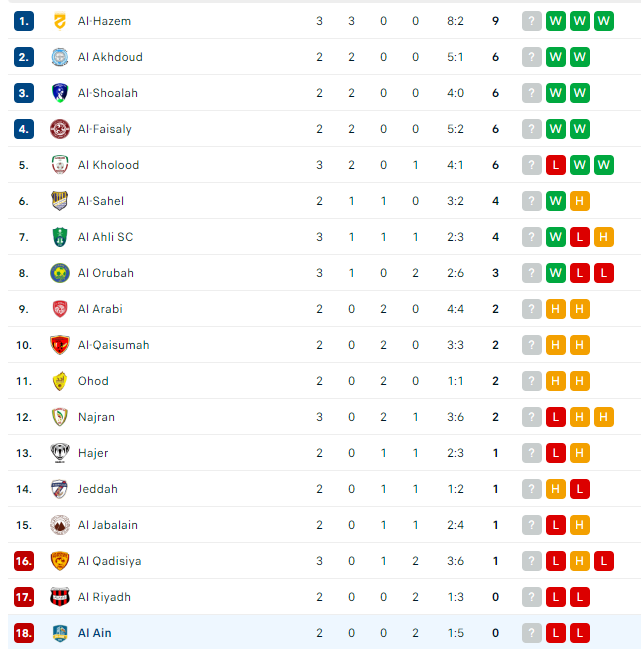Click the Al Ahli SC green shield logo
641x649 pixels.
[60, 237]
